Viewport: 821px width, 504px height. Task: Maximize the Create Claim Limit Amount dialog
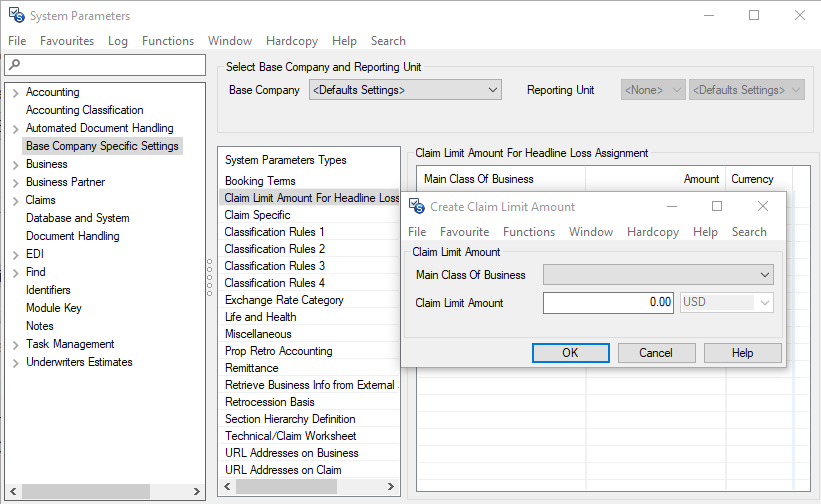click(x=716, y=206)
